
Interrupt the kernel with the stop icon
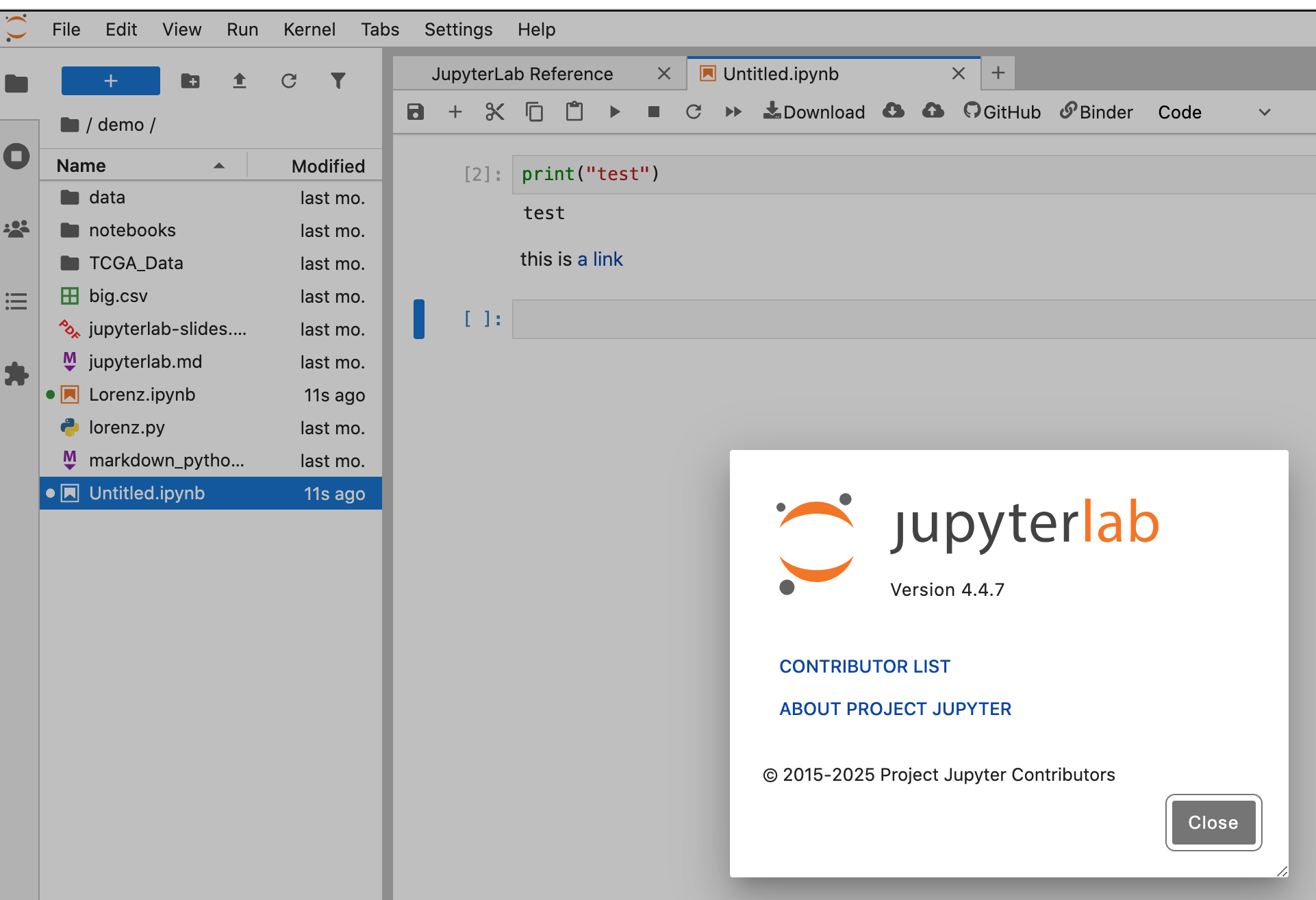pos(653,112)
